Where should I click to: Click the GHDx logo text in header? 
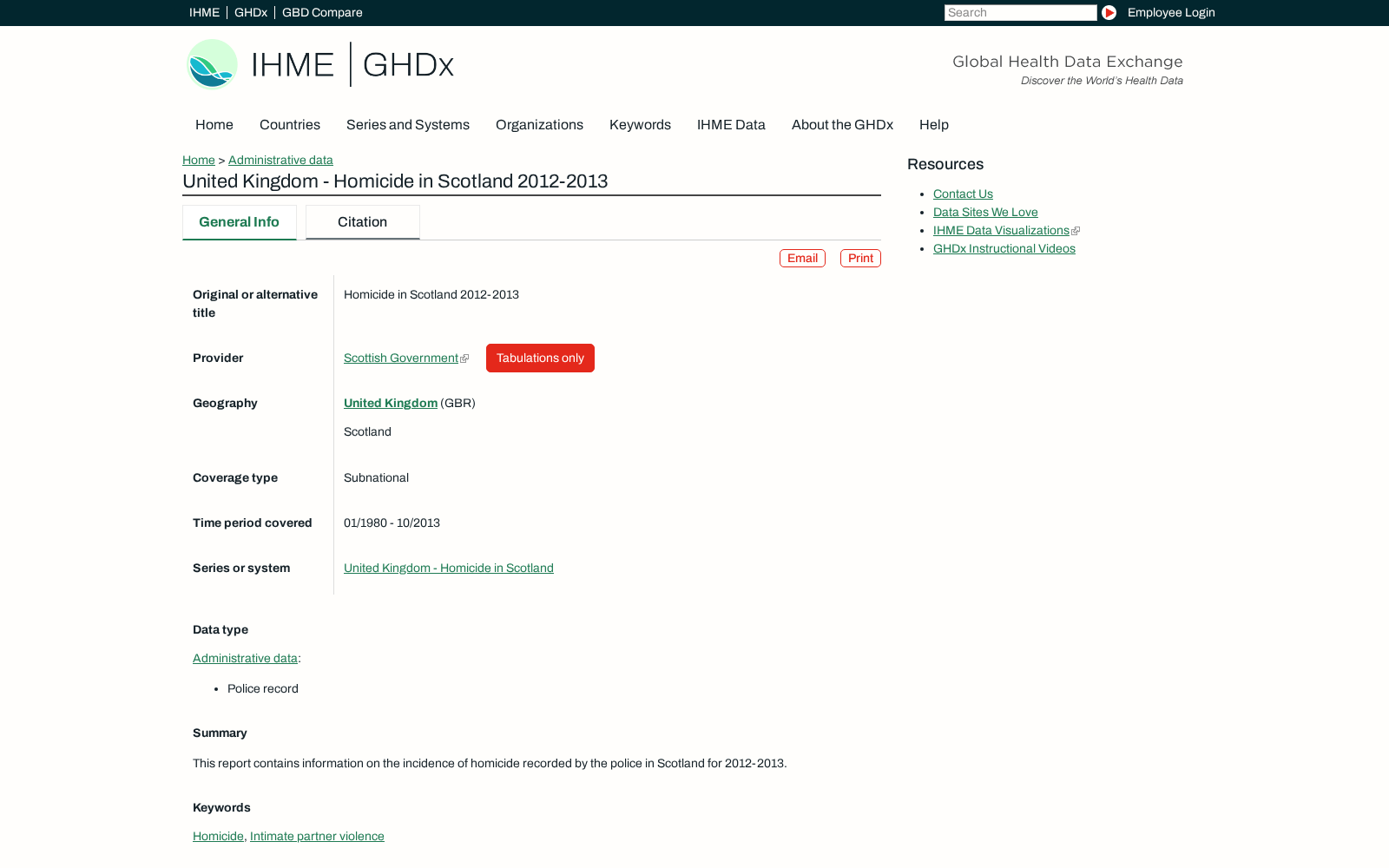408,65
